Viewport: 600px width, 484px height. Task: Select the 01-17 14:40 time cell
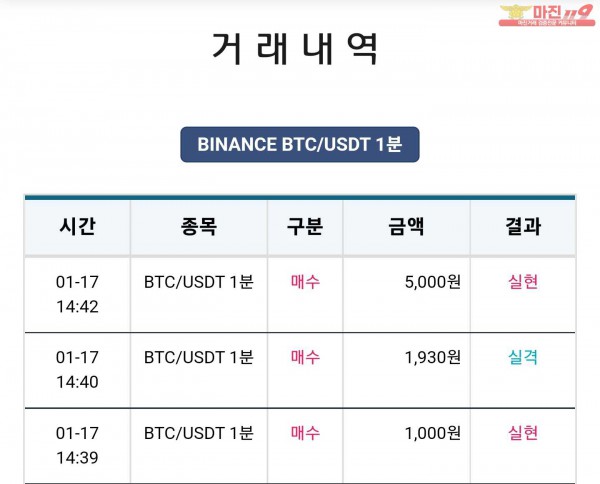77,369
